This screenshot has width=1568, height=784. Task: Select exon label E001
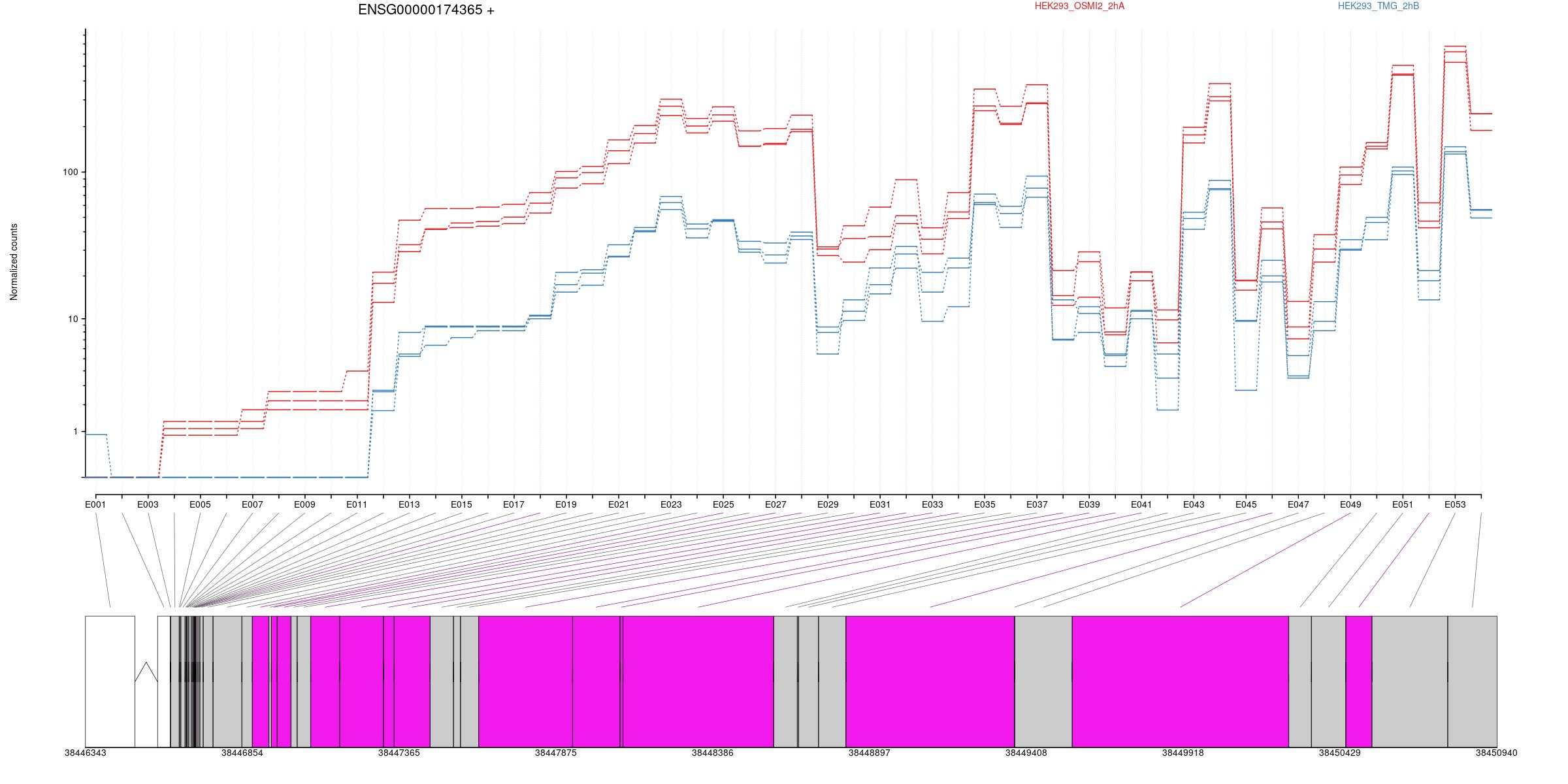(x=95, y=505)
